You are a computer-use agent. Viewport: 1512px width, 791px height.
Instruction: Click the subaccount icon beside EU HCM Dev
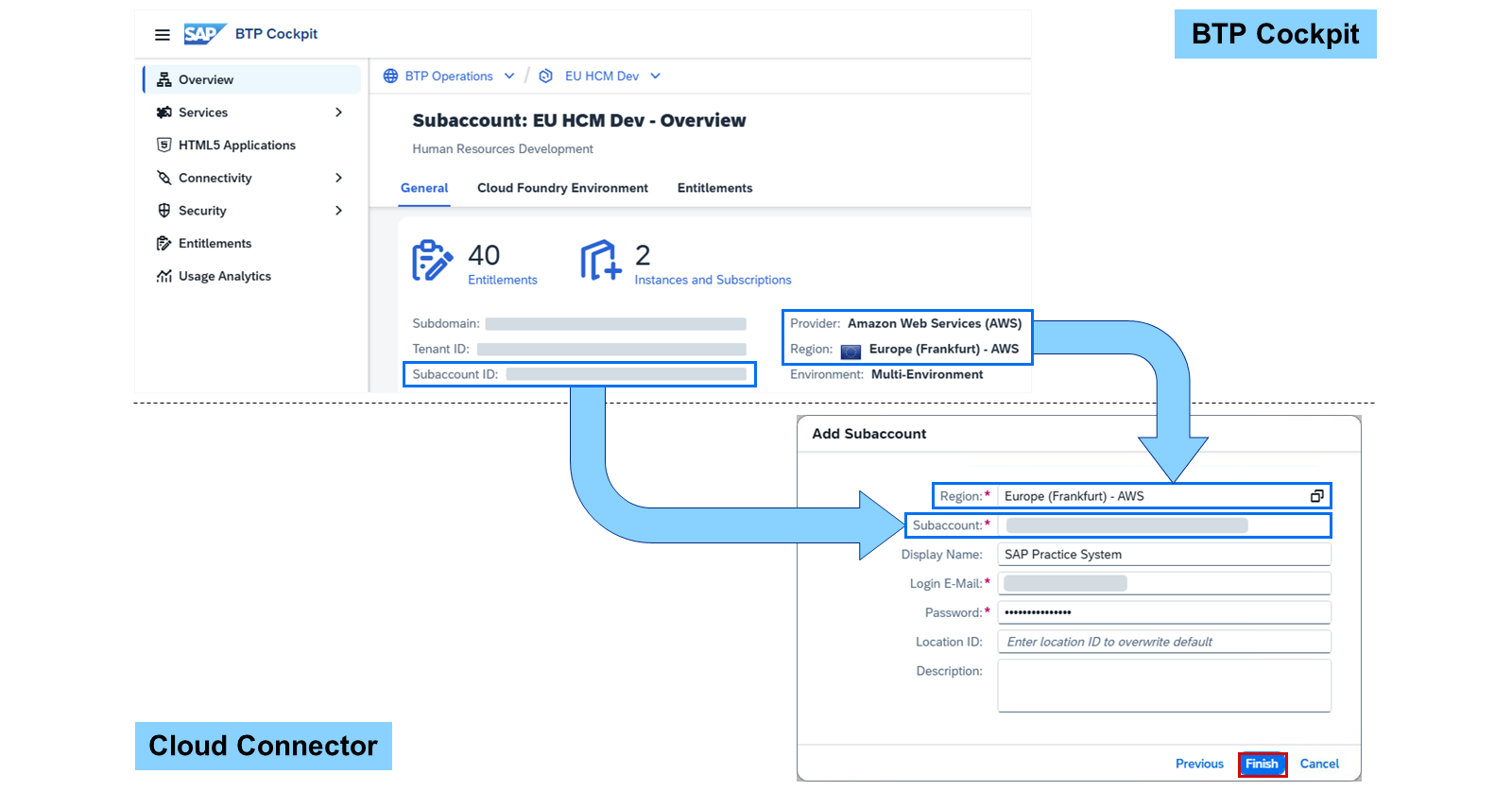[x=545, y=76]
